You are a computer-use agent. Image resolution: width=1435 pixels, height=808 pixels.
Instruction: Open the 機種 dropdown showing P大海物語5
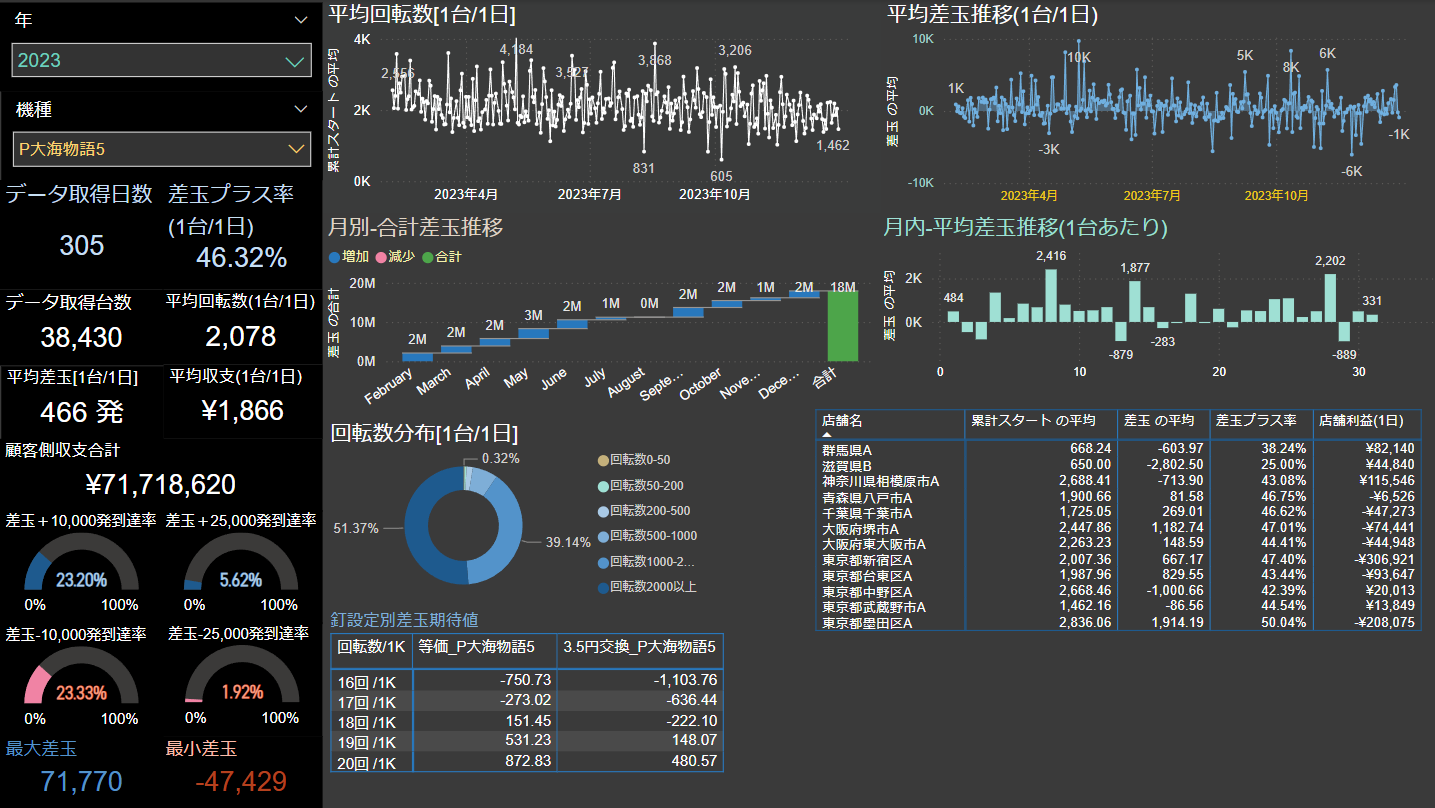[161, 149]
